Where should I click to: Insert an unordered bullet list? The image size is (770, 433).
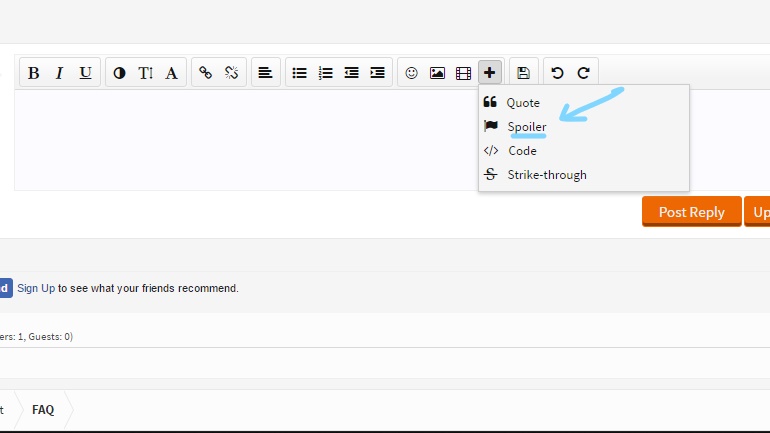coord(300,73)
